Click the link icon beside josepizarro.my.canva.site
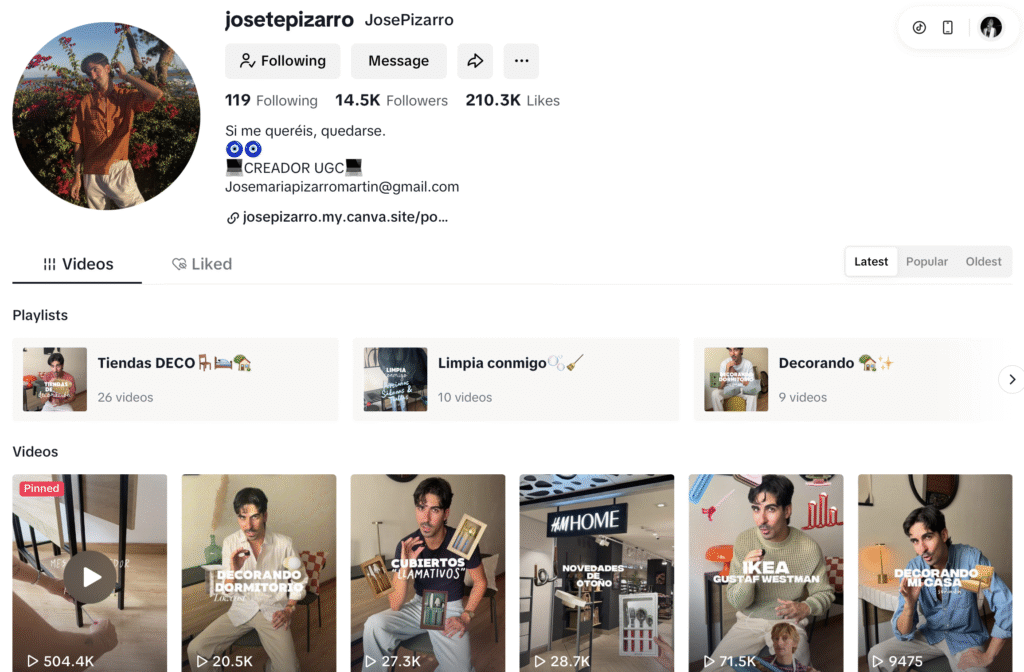This screenshot has width=1024, height=672. click(232, 218)
